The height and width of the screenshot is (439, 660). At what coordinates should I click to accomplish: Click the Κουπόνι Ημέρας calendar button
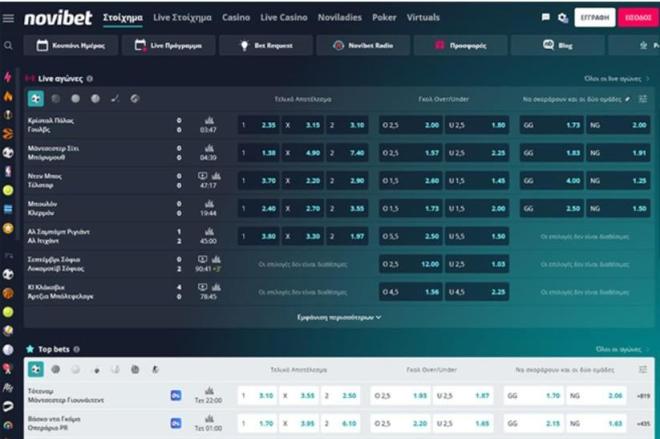71,45
